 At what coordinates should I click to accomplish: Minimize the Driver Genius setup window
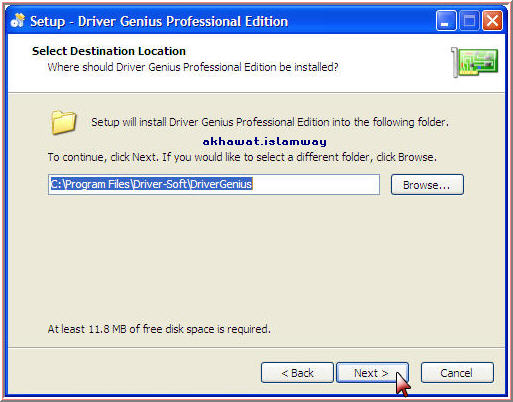(x=446, y=21)
